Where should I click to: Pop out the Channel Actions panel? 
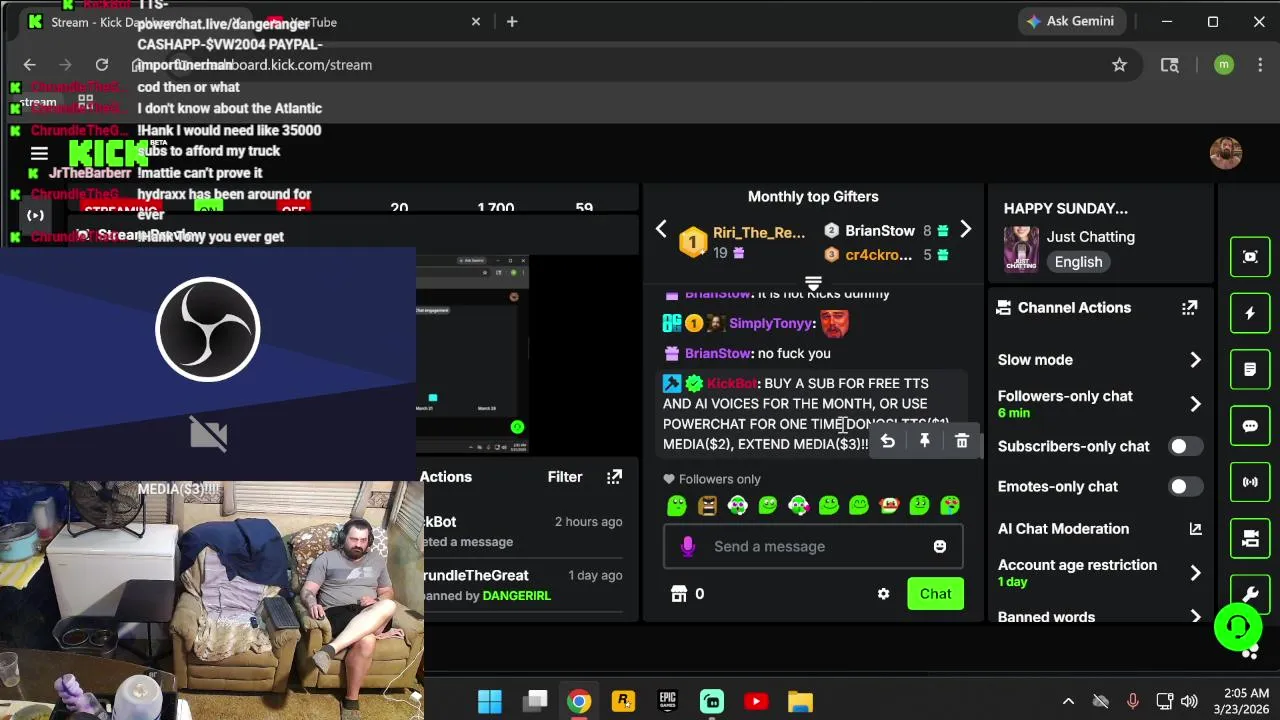1189,308
